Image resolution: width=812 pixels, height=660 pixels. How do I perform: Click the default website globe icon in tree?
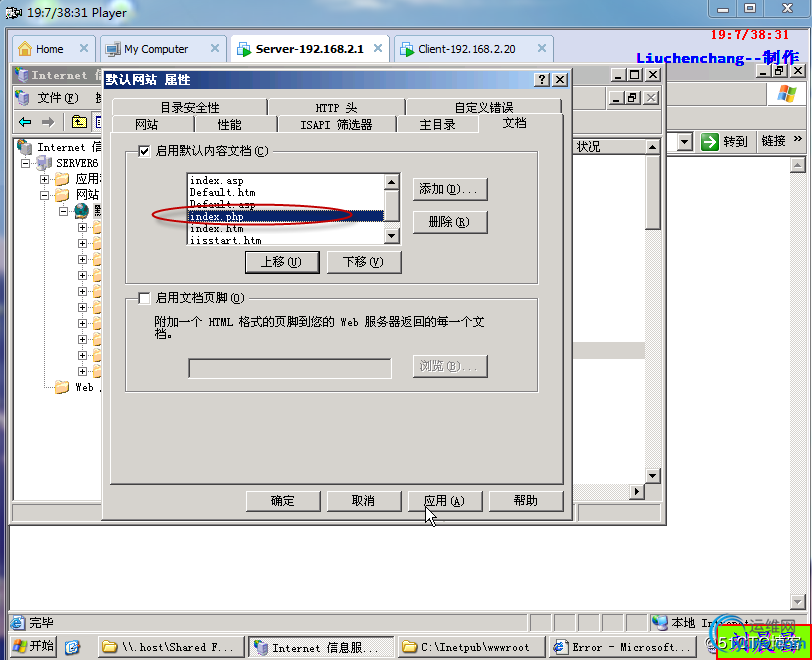click(81, 211)
